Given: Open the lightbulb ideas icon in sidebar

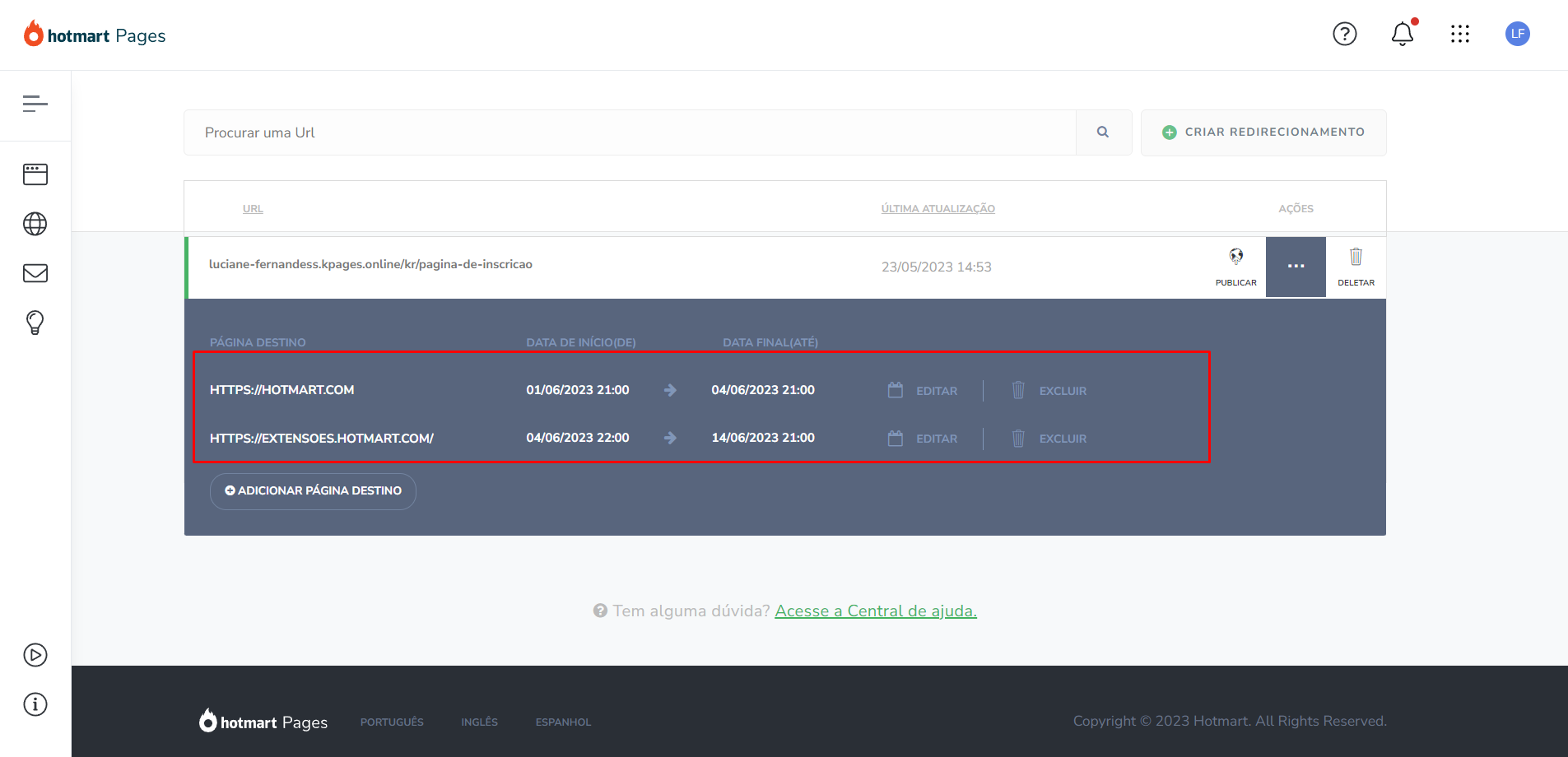Looking at the screenshot, I should click(35, 323).
